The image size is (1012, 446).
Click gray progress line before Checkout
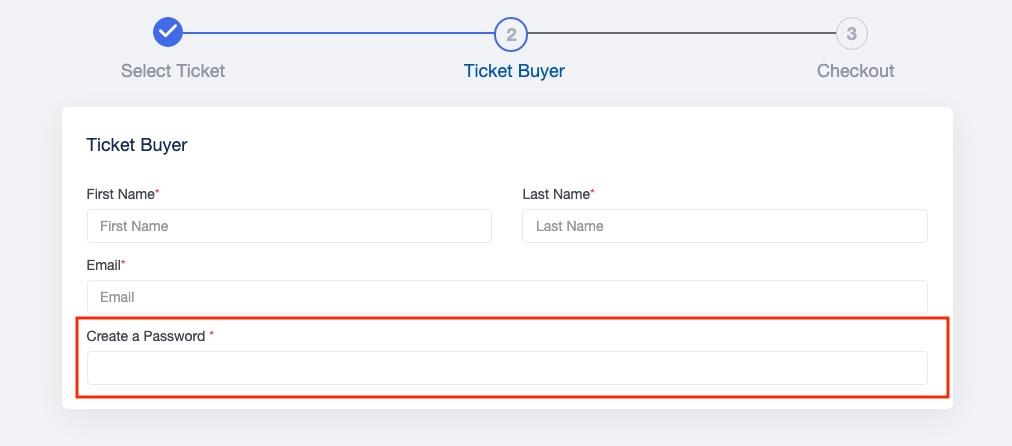(682, 33)
